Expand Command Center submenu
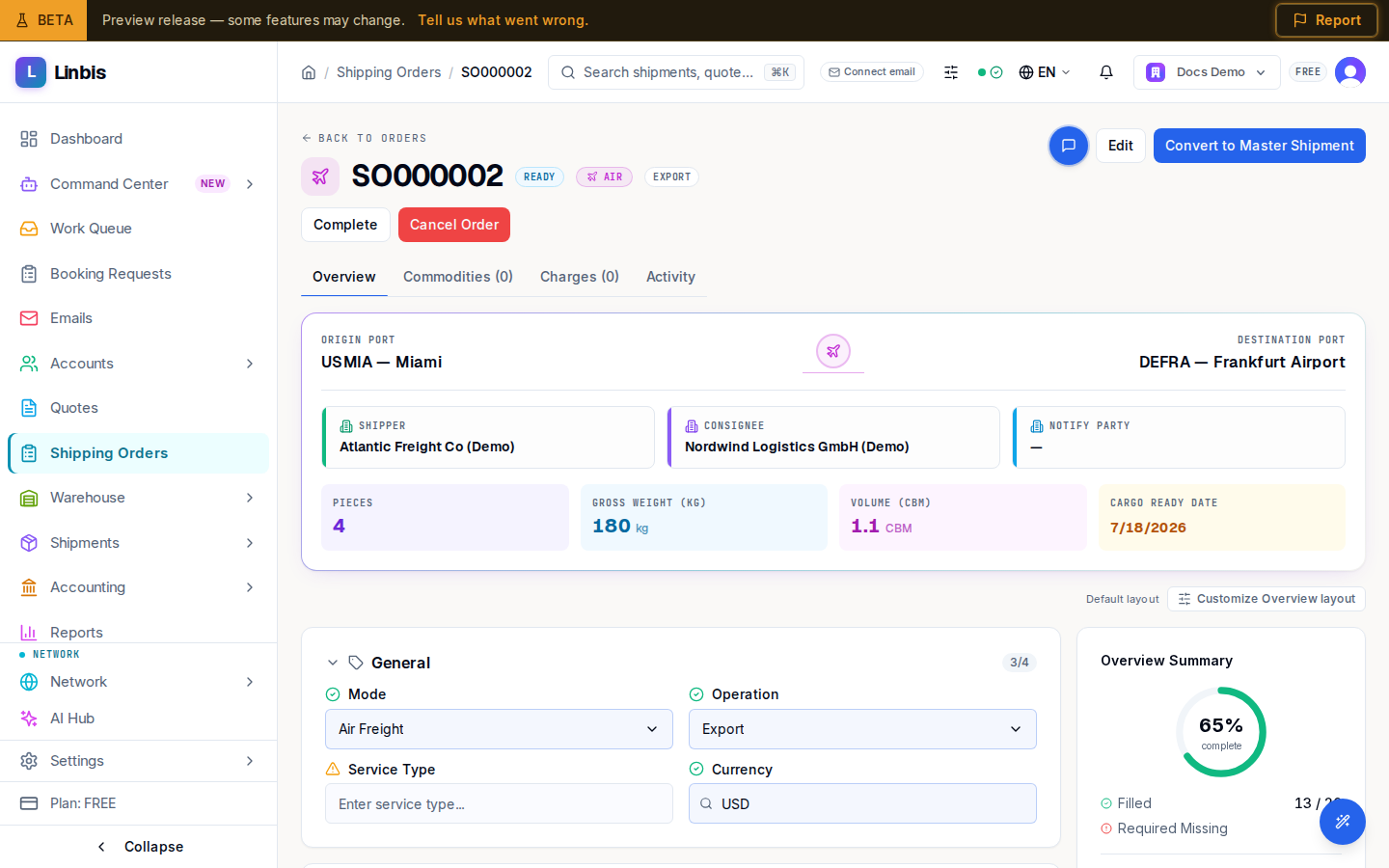This screenshot has height=868, width=1389. (250, 184)
